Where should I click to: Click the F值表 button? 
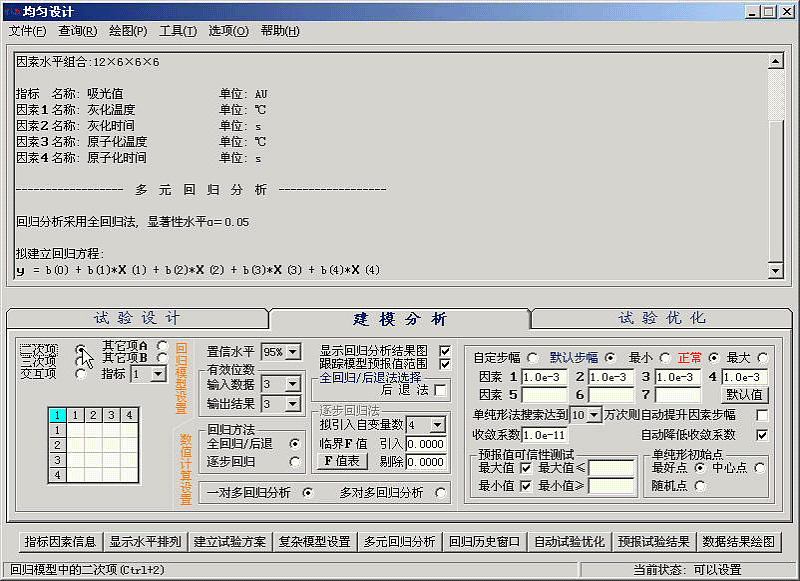click(x=343, y=461)
